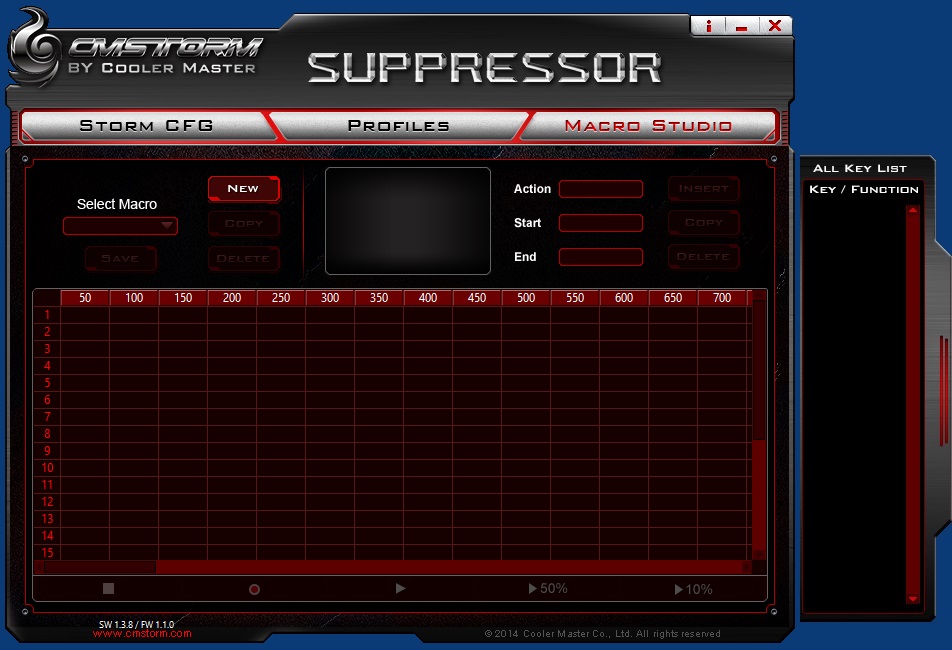Viewport: 952px width, 650px height.
Task: Click the key list scroll down arrow
Action: coord(913,599)
